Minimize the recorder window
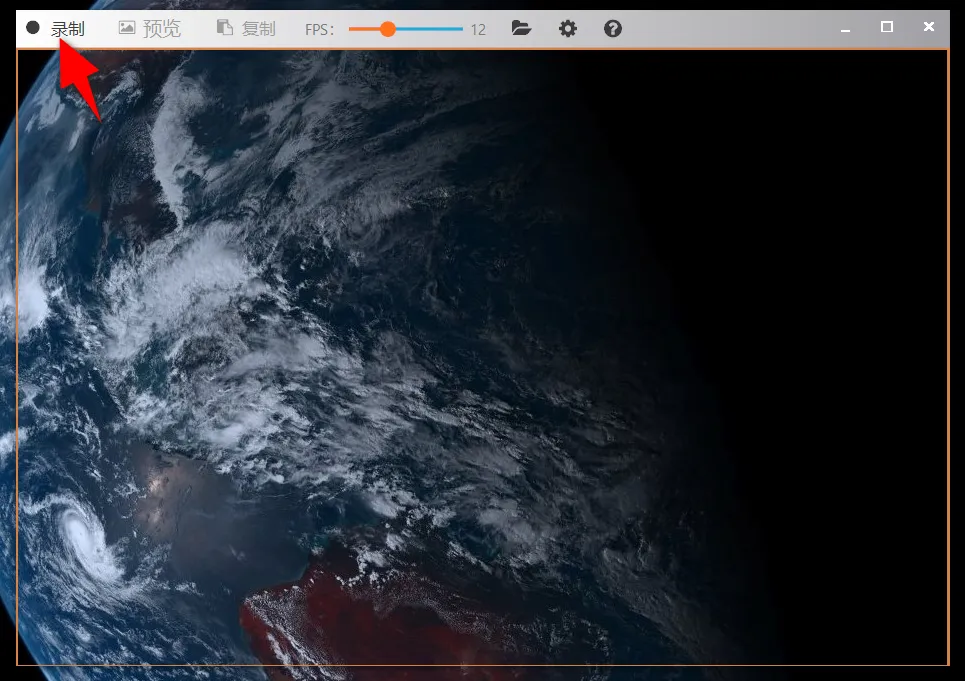The width and height of the screenshot is (965, 681). 846,29
